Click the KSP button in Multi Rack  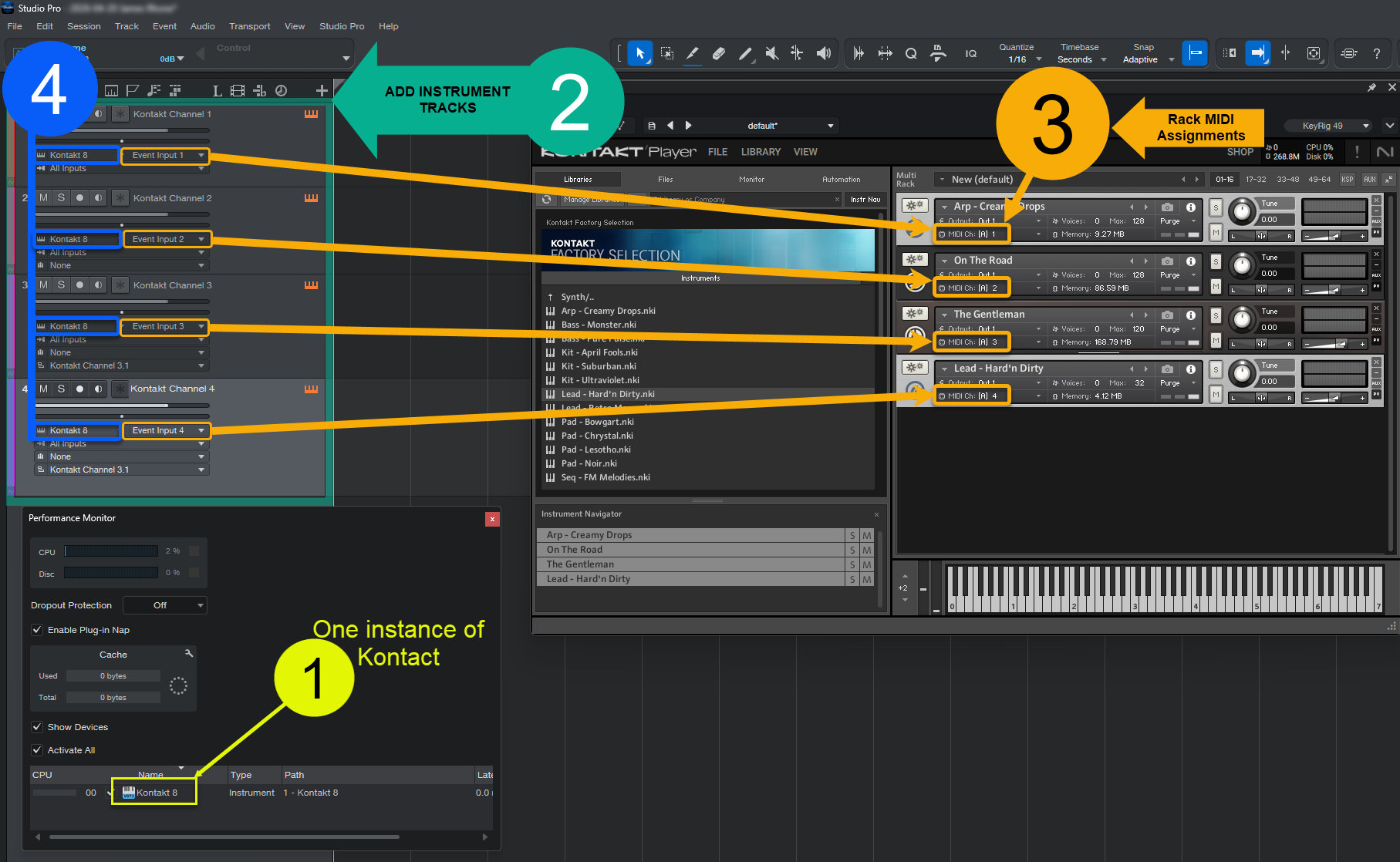(x=1348, y=180)
